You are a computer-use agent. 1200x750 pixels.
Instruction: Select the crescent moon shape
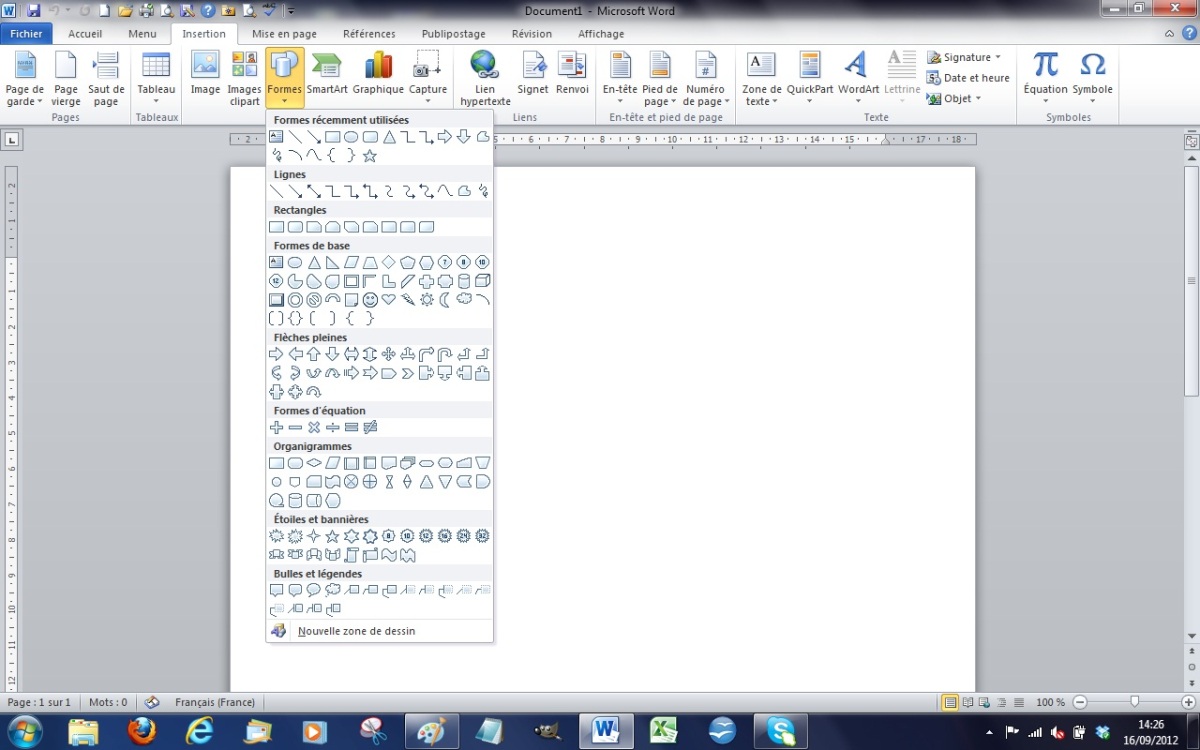tap(445, 300)
